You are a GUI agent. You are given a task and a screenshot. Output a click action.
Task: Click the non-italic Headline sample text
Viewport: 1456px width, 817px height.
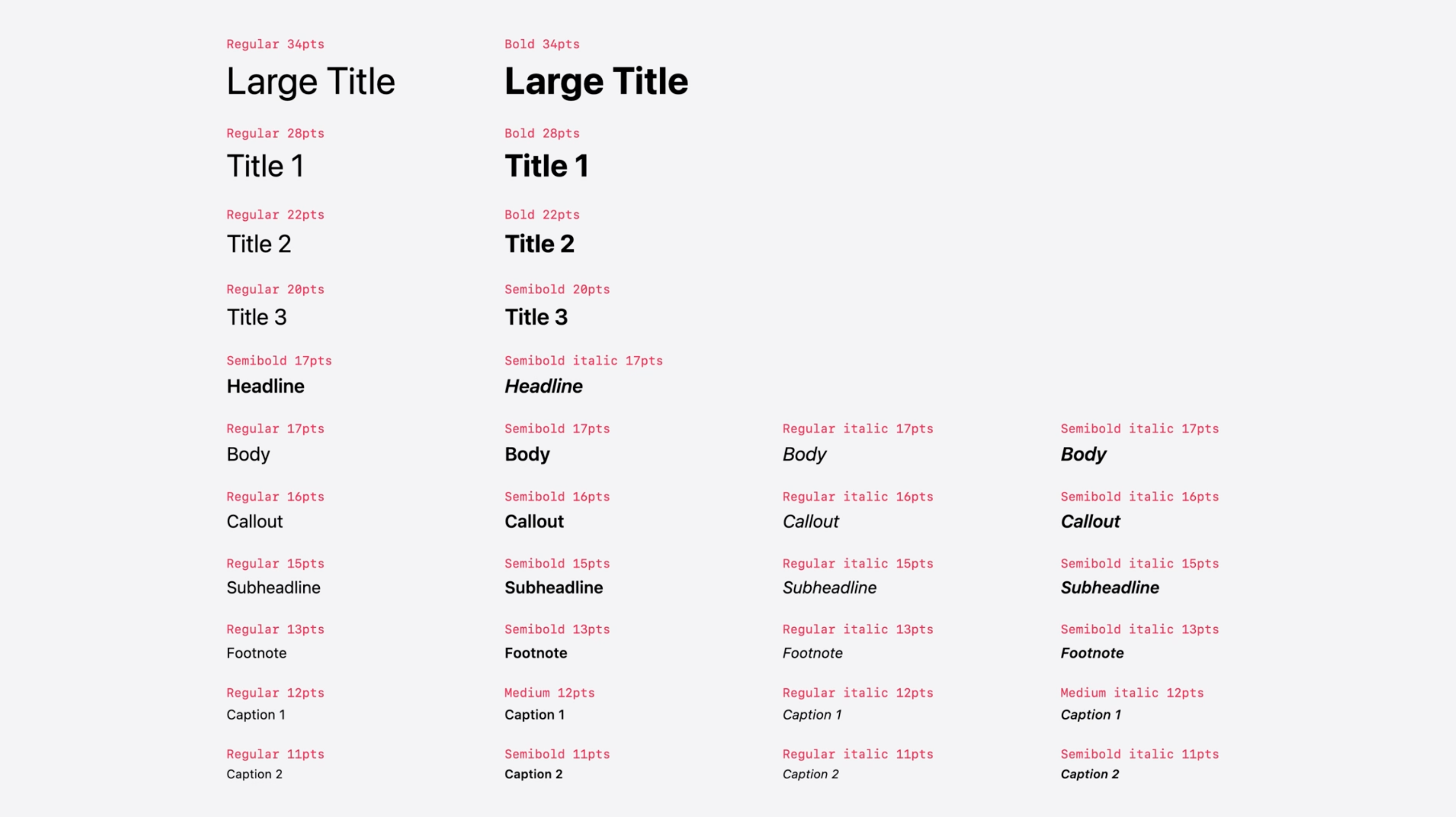[265, 386]
